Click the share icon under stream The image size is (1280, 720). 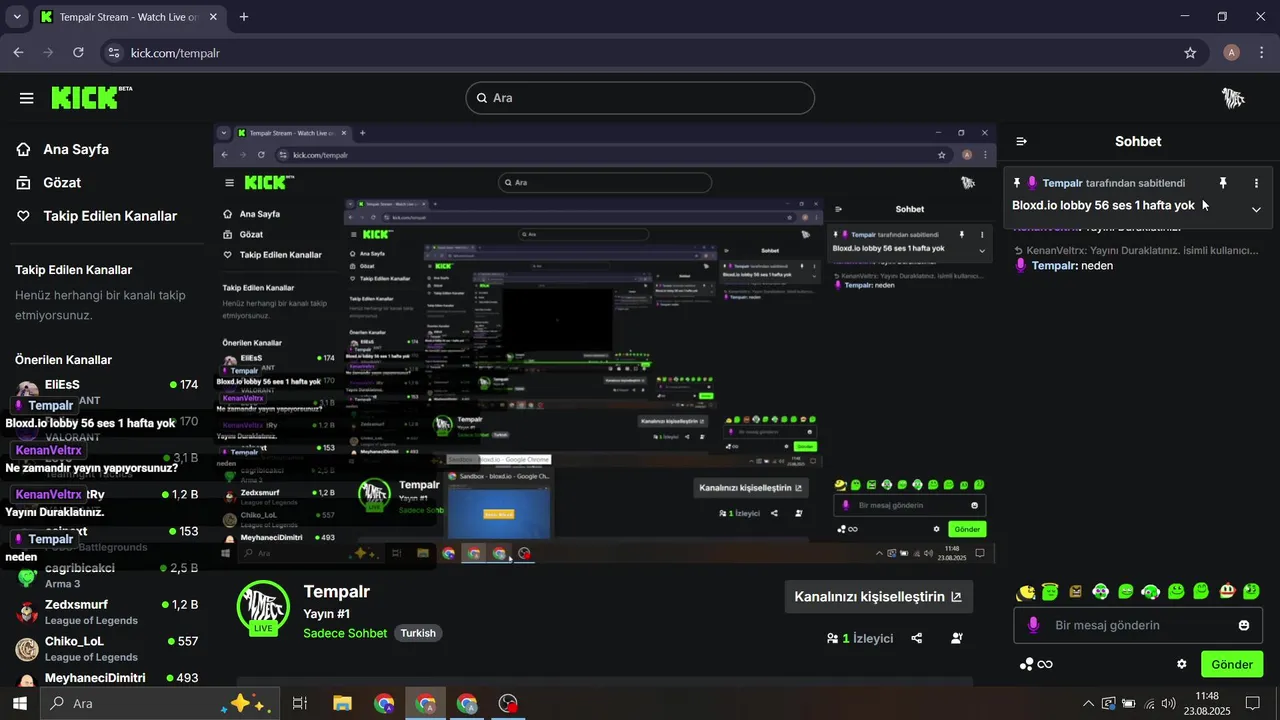917,638
